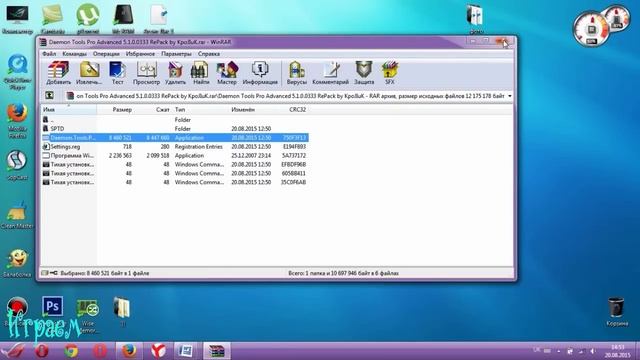
Task: Open the Избранное menu
Action: (x=140, y=53)
